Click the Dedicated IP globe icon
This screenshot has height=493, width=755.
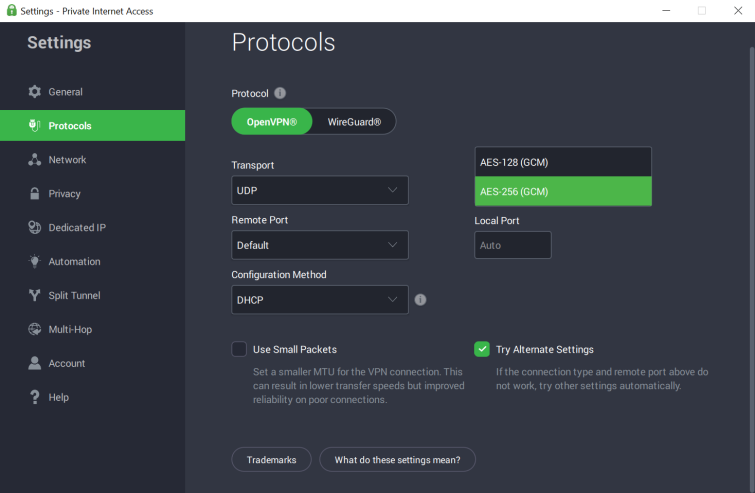tap(35, 227)
